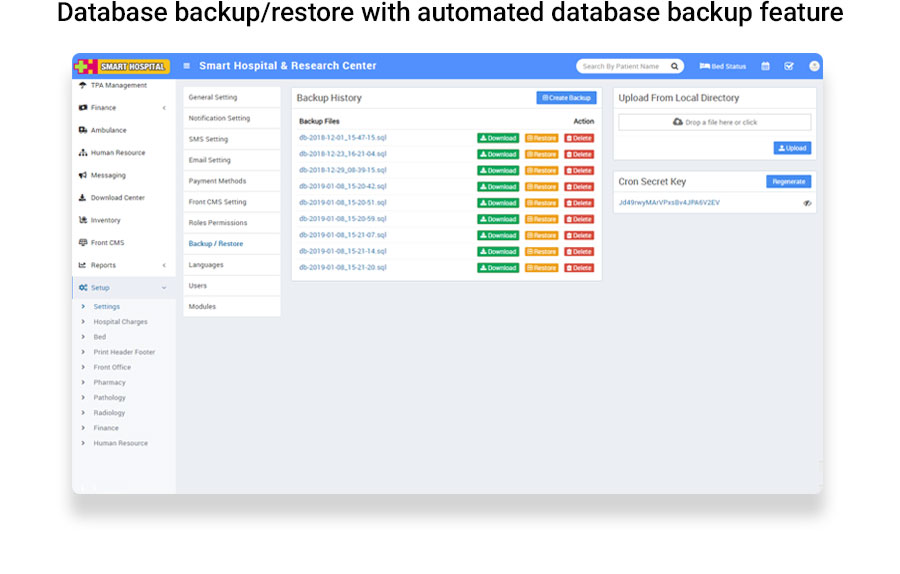Switch to the Email Setting tab
900x574 pixels.
point(209,160)
